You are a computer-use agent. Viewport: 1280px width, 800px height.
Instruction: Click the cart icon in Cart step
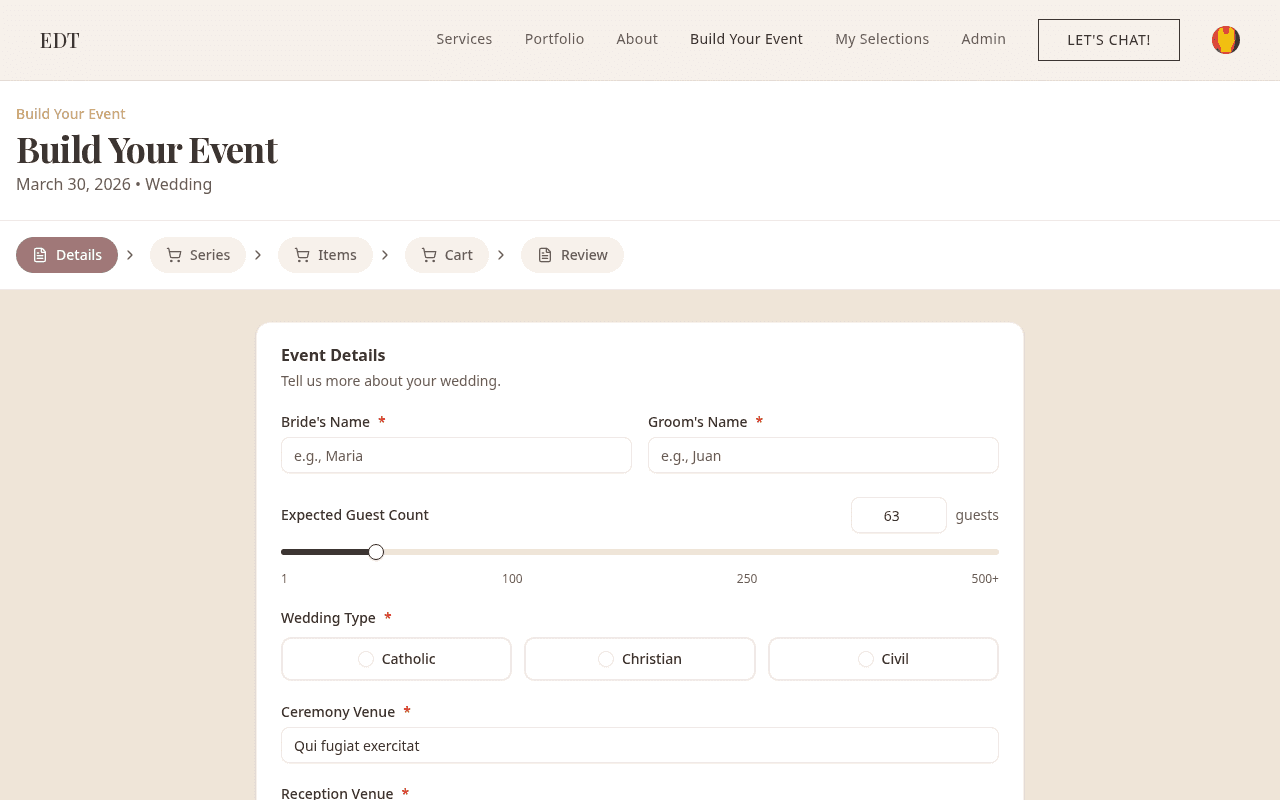[429, 255]
